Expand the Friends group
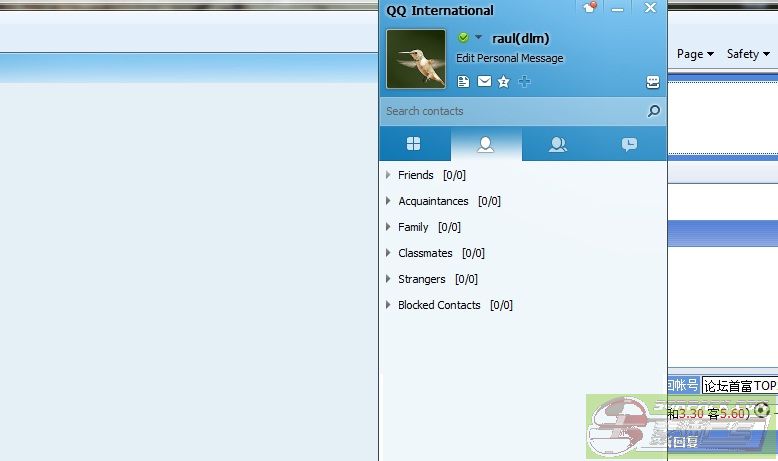Screen dimensions: 778x461 (x=388, y=175)
